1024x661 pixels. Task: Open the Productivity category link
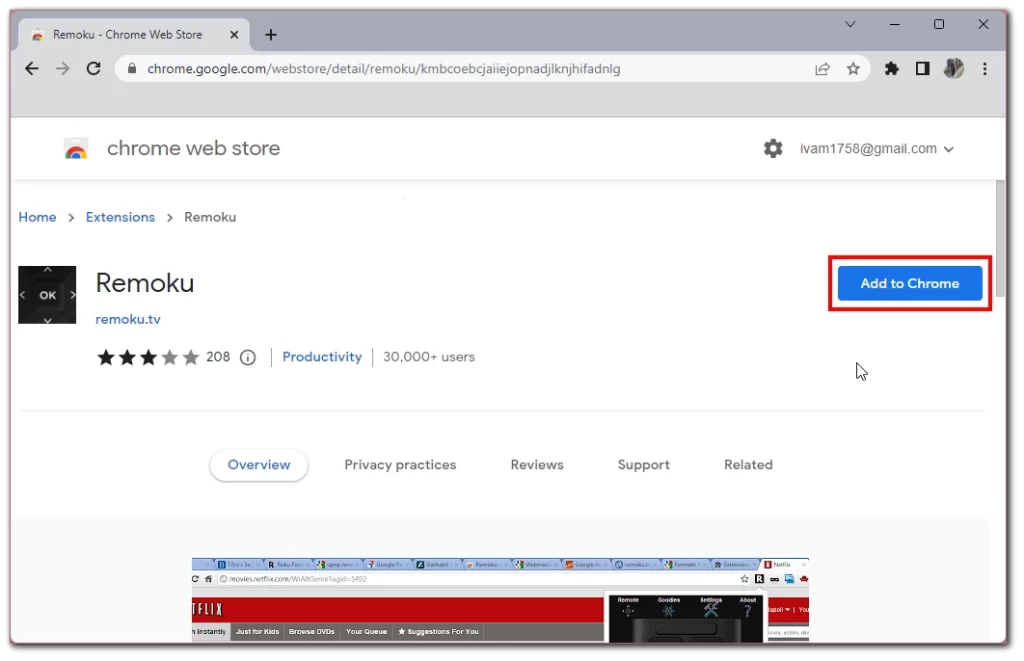322,357
